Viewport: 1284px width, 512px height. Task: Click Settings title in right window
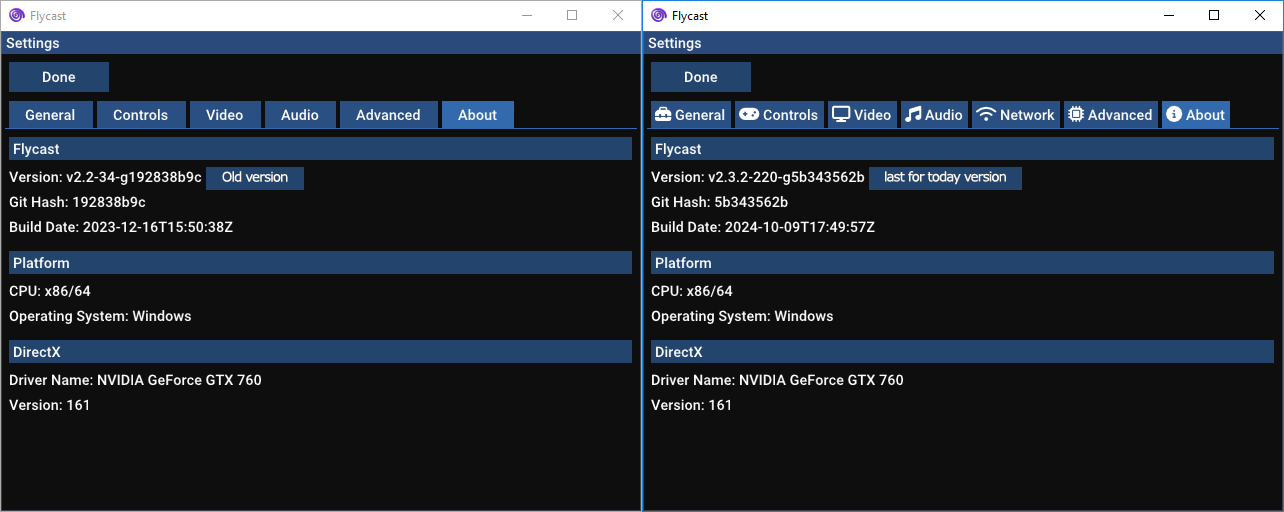click(675, 43)
